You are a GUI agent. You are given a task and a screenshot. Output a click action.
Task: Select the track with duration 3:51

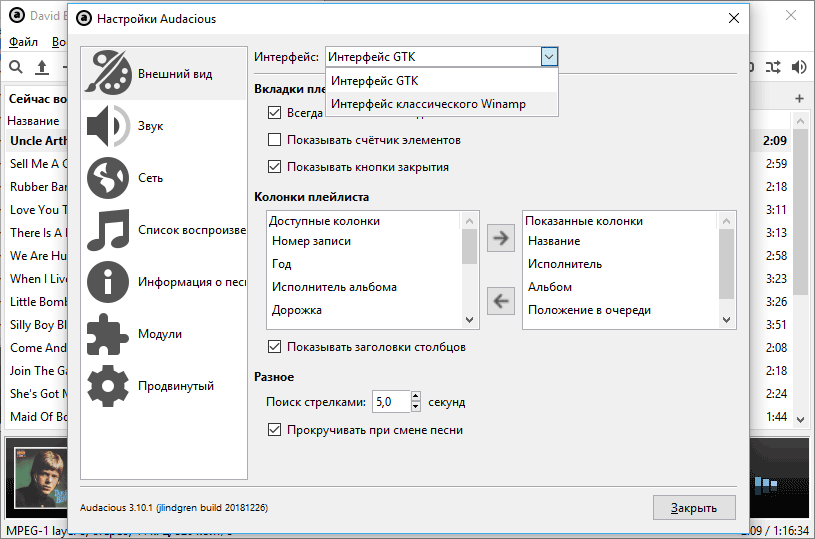pyautogui.click(x=776, y=325)
